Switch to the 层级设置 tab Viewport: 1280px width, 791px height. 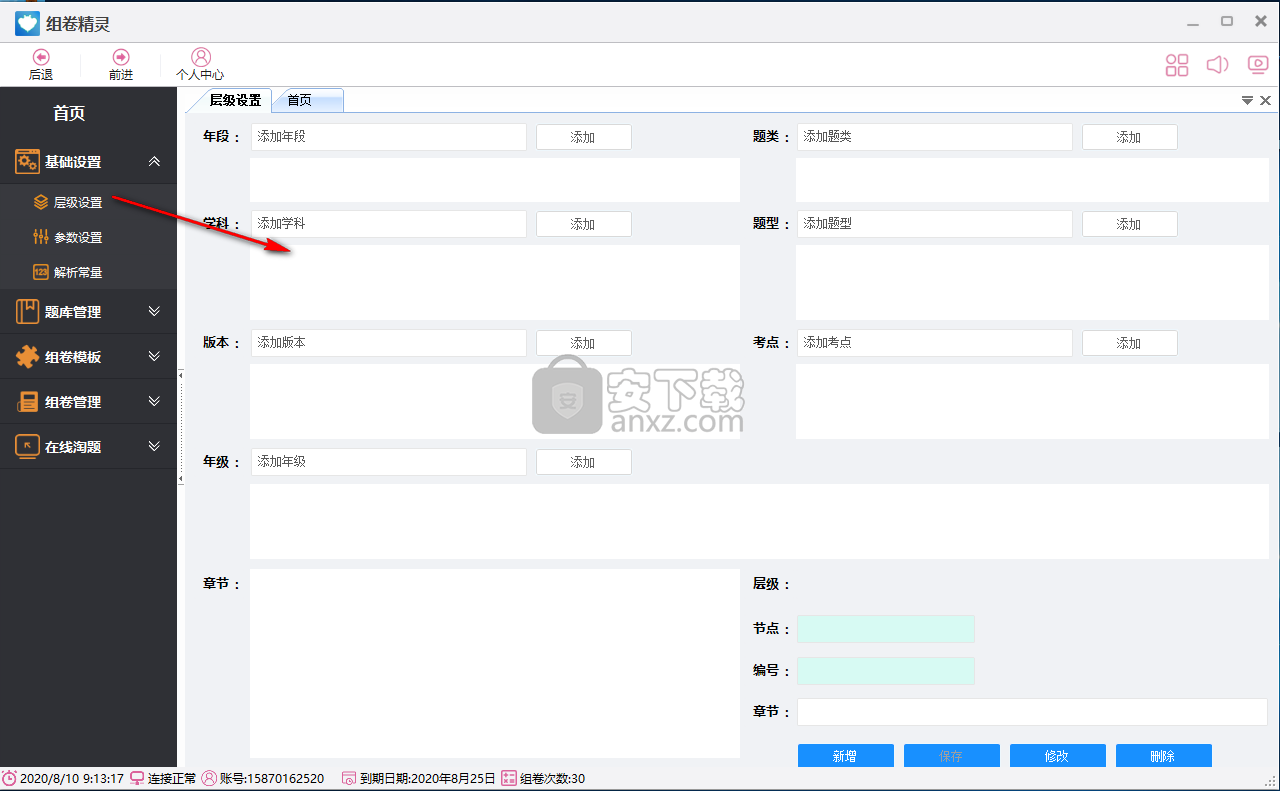(x=235, y=100)
